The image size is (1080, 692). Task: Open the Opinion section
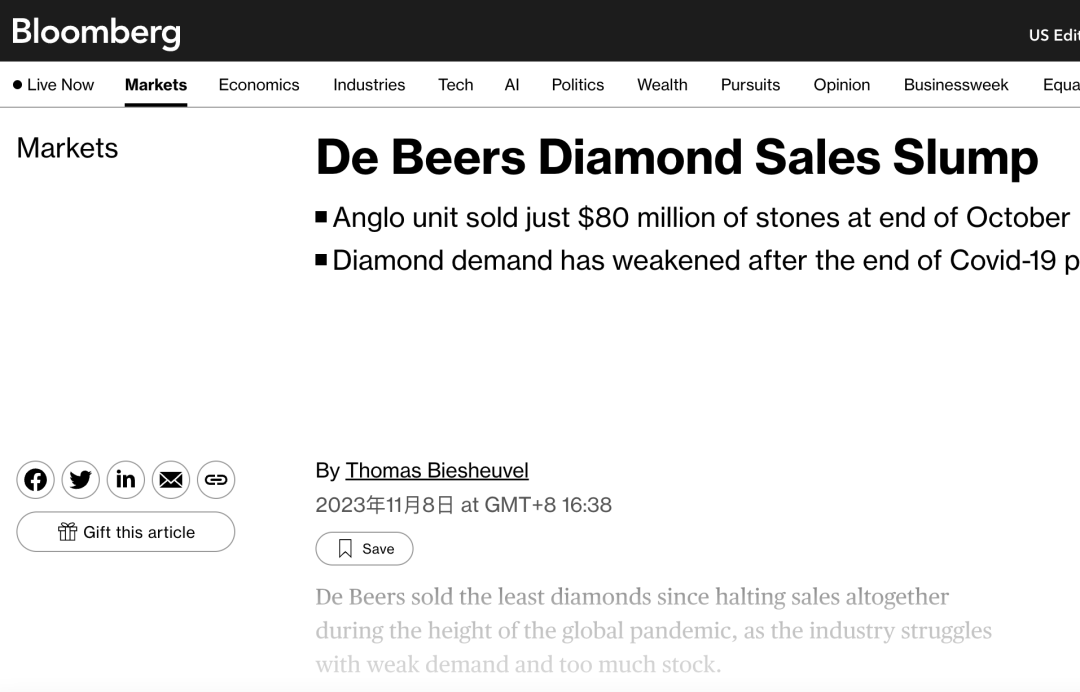tap(842, 85)
